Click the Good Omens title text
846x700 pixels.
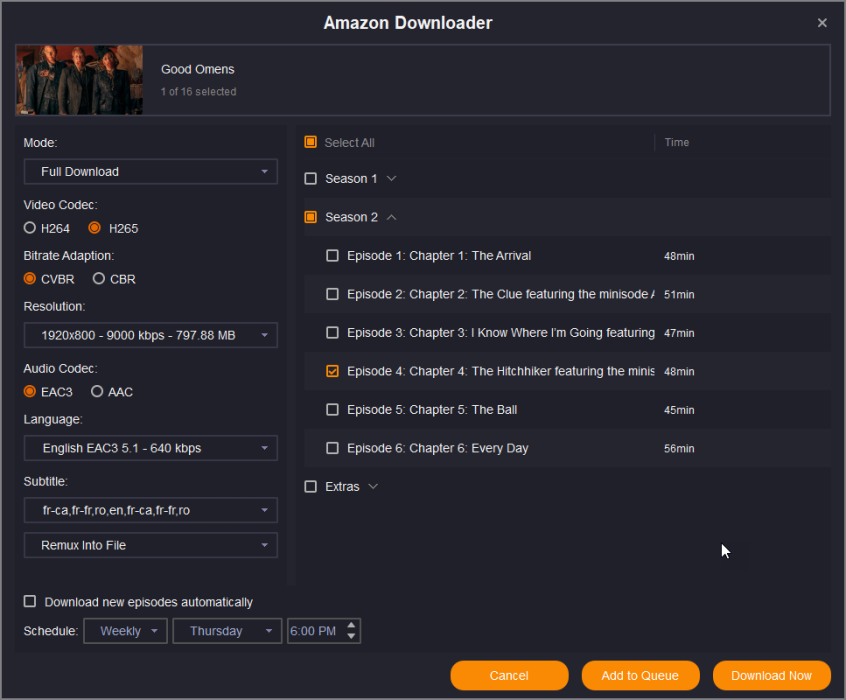[x=197, y=69]
